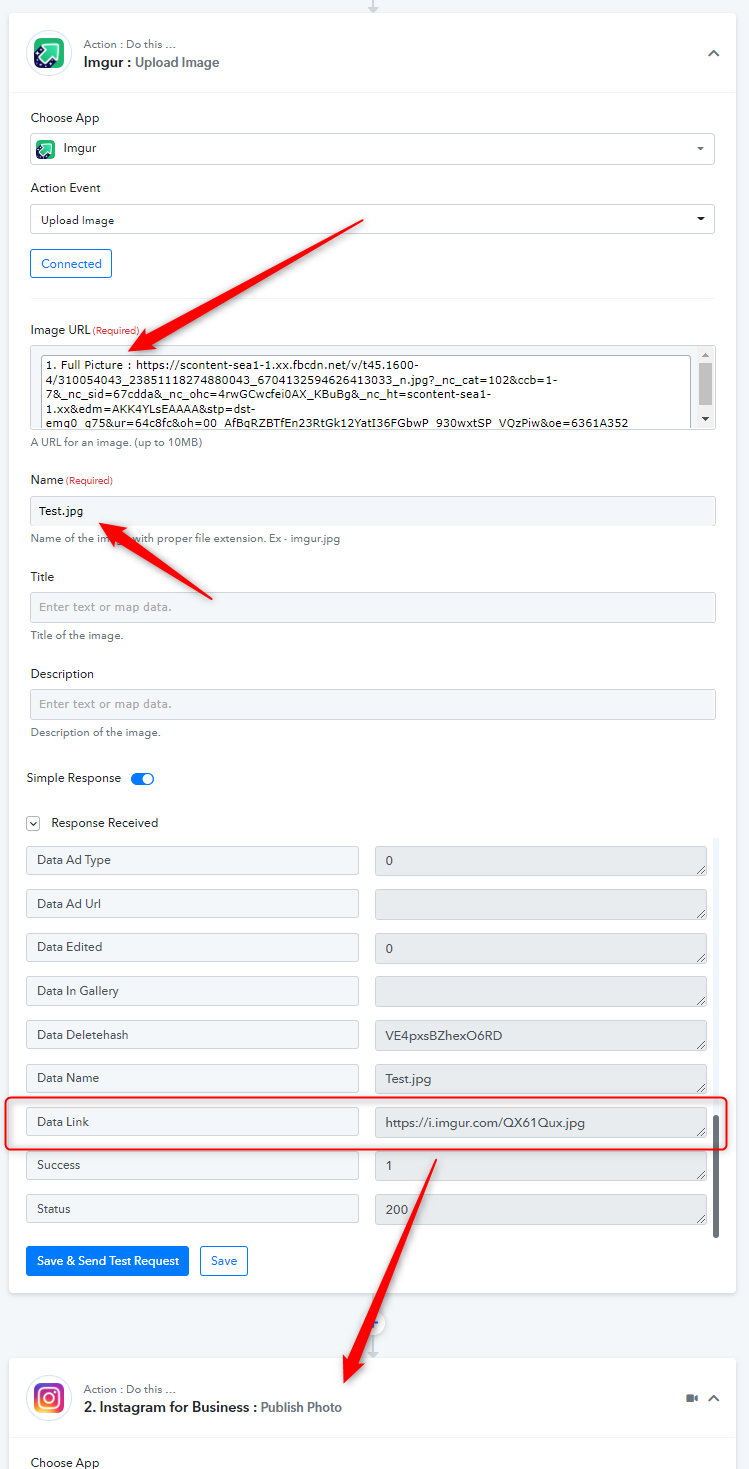Screen dimensions: 749x1469
Task: Toggle the Simple Response switch
Action: 142,778
